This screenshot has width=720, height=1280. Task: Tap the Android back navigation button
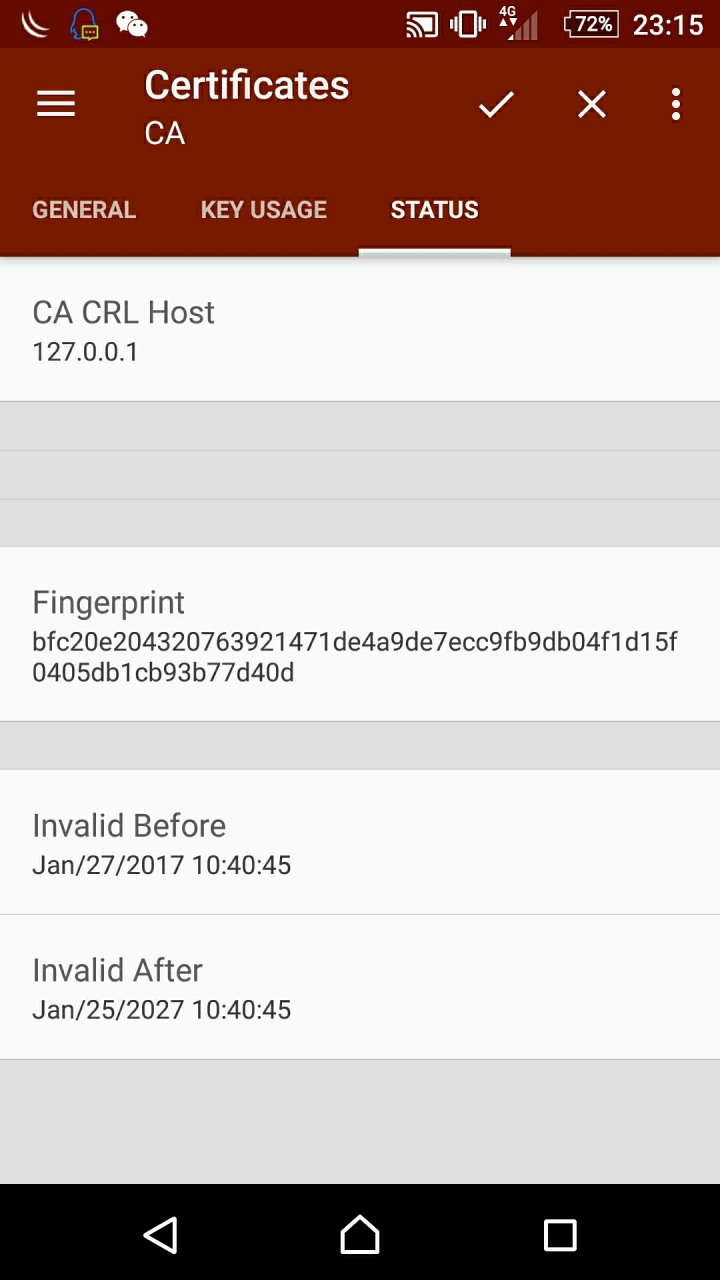pos(160,1235)
